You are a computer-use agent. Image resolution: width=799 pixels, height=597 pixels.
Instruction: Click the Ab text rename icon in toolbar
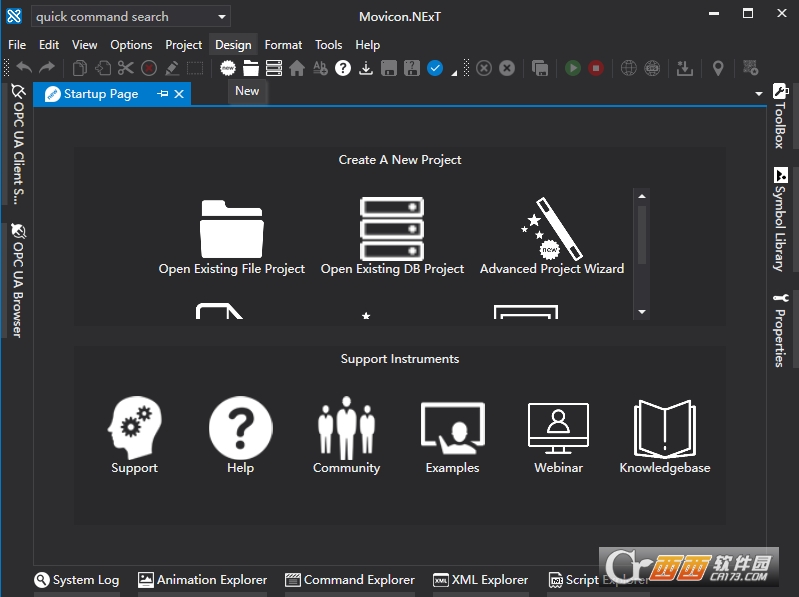[x=320, y=68]
